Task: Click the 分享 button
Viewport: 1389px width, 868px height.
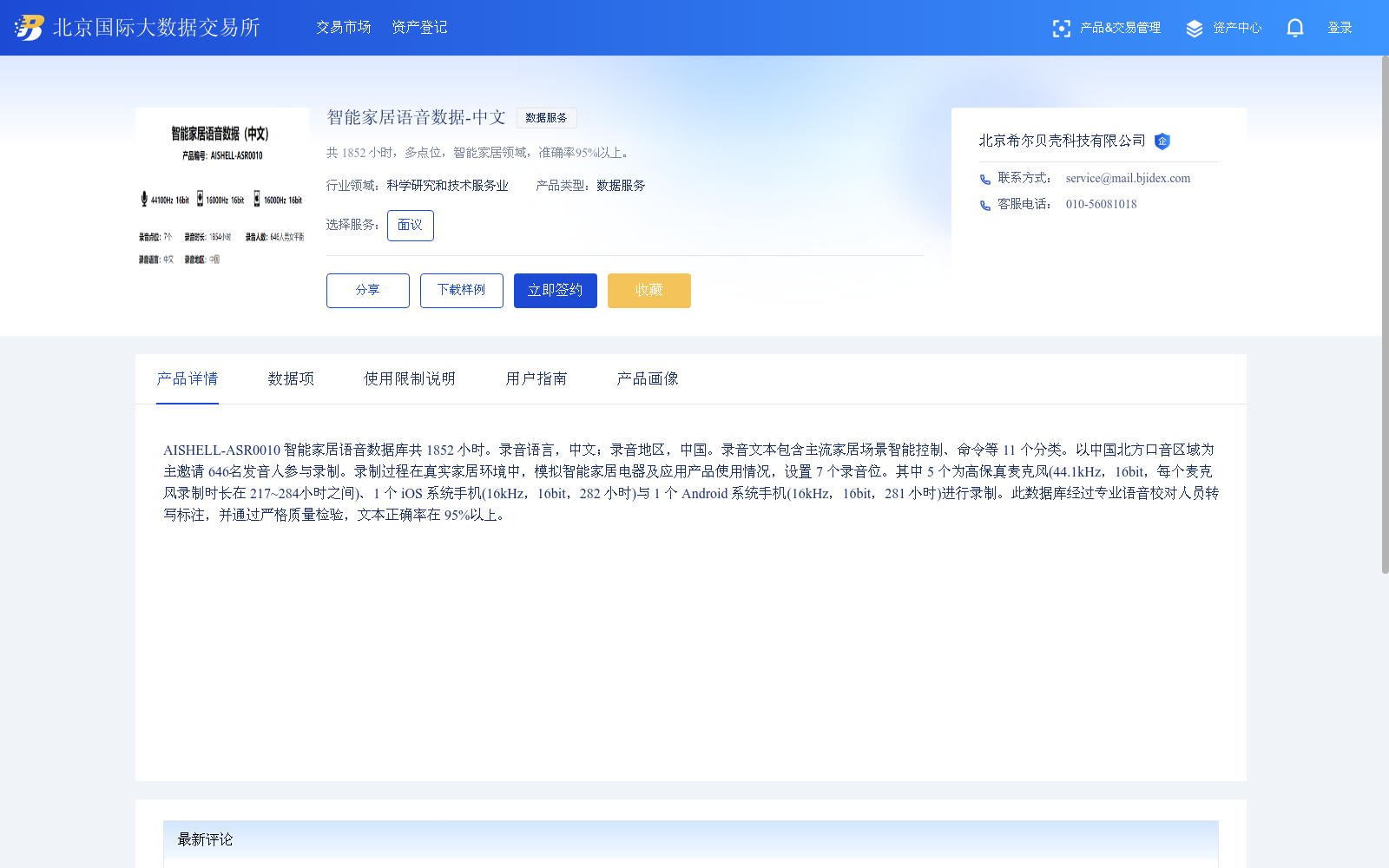Action: [367, 291]
